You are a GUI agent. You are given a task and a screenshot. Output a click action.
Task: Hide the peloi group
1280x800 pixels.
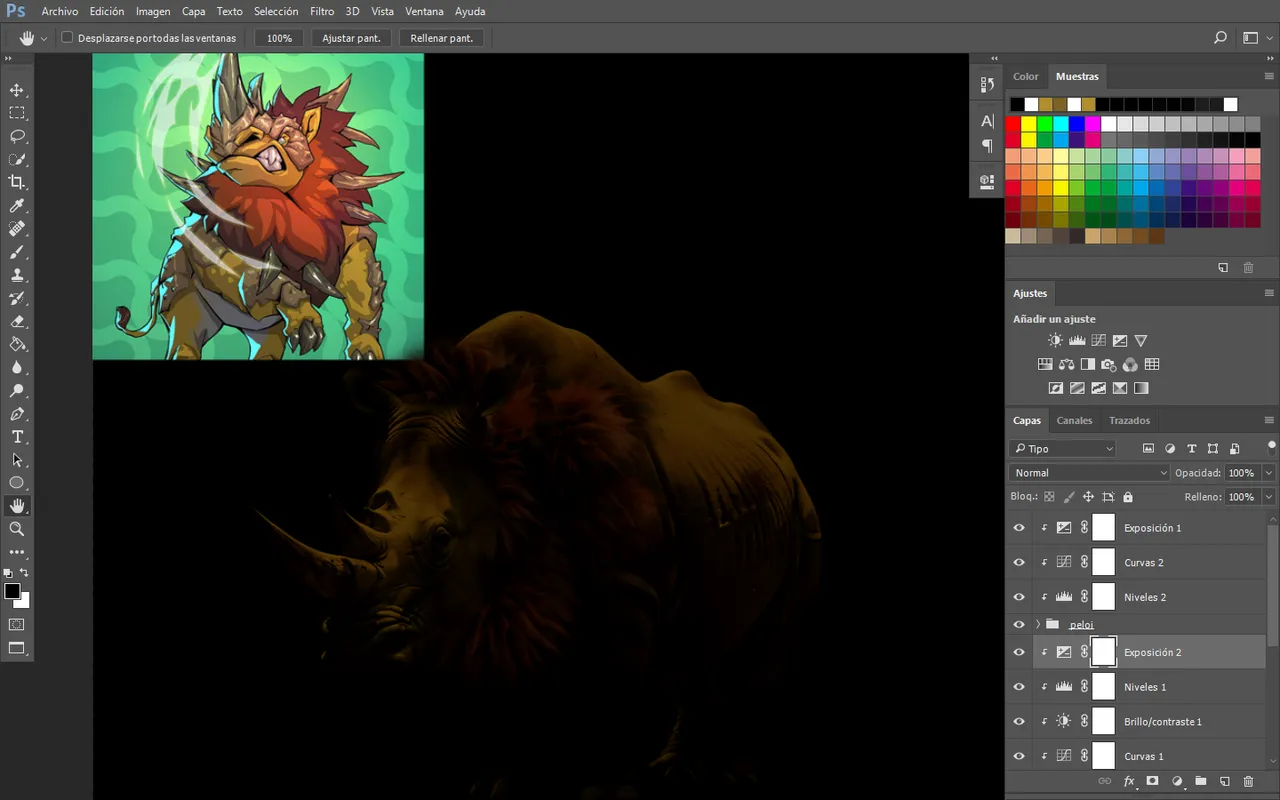click(1019, 624)
